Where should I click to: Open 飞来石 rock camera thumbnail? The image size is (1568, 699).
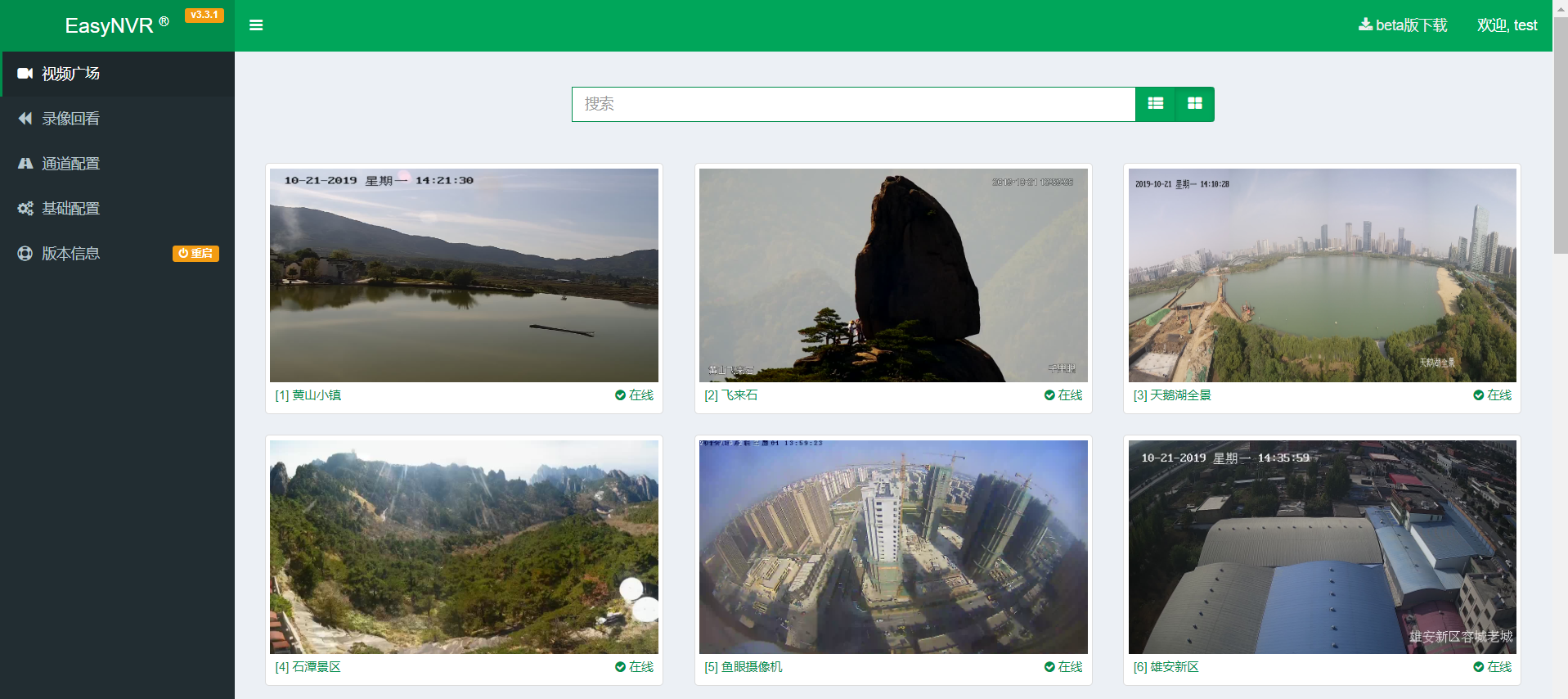(893, 275)
